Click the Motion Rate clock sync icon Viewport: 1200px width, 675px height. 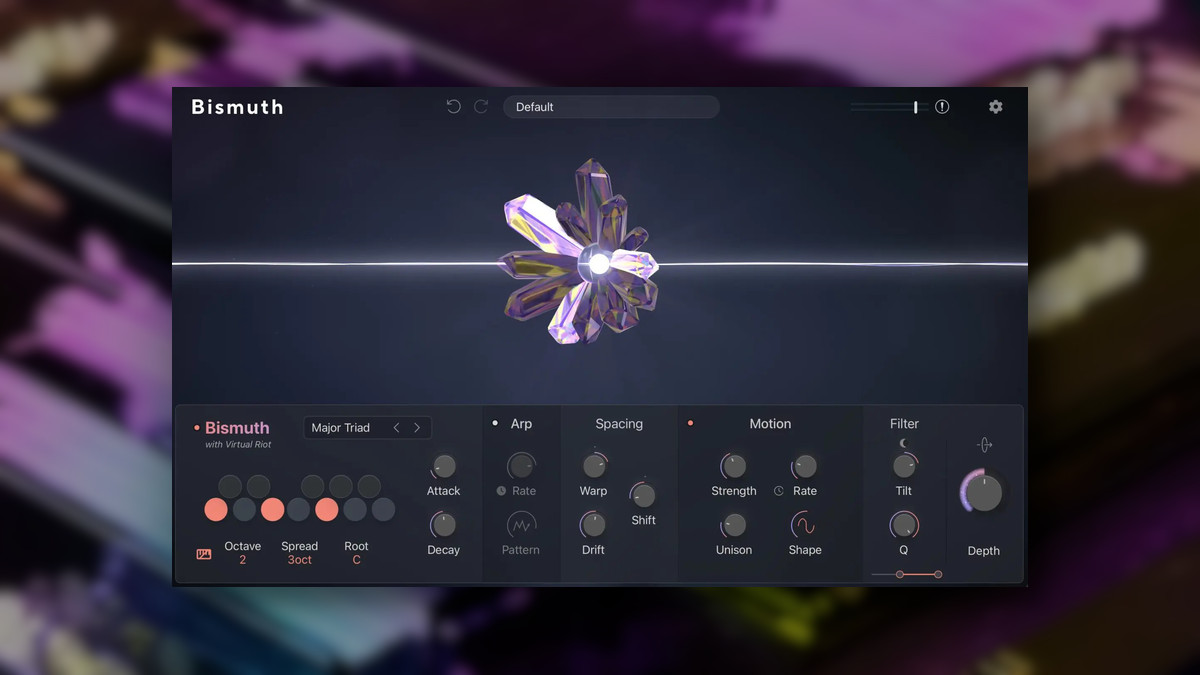[x=779, y=491]
